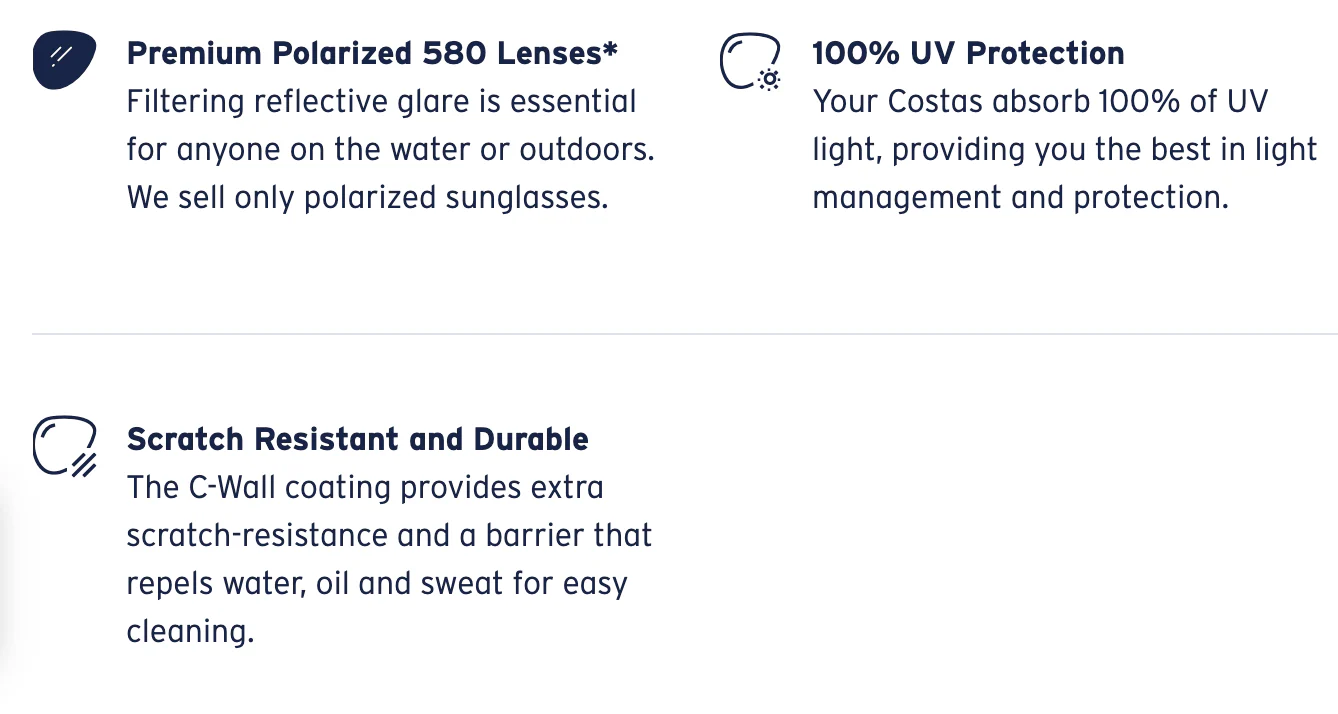Click the horizontal divider line between sections
The image size is (1338, 714).
point(684,333)
